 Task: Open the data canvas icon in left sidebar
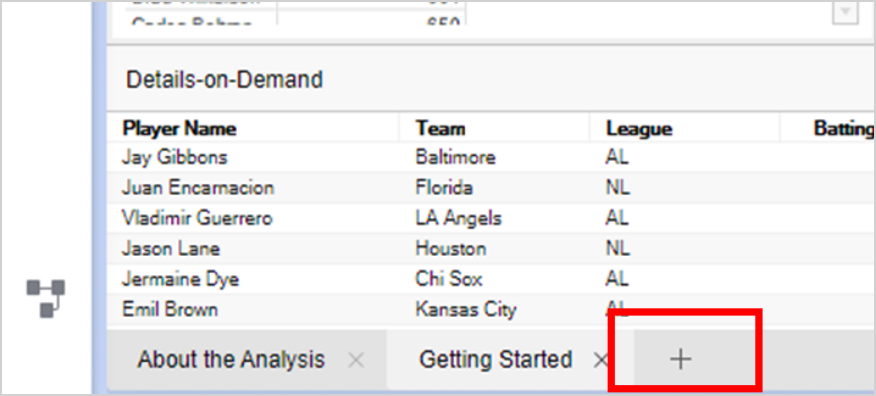46,298
